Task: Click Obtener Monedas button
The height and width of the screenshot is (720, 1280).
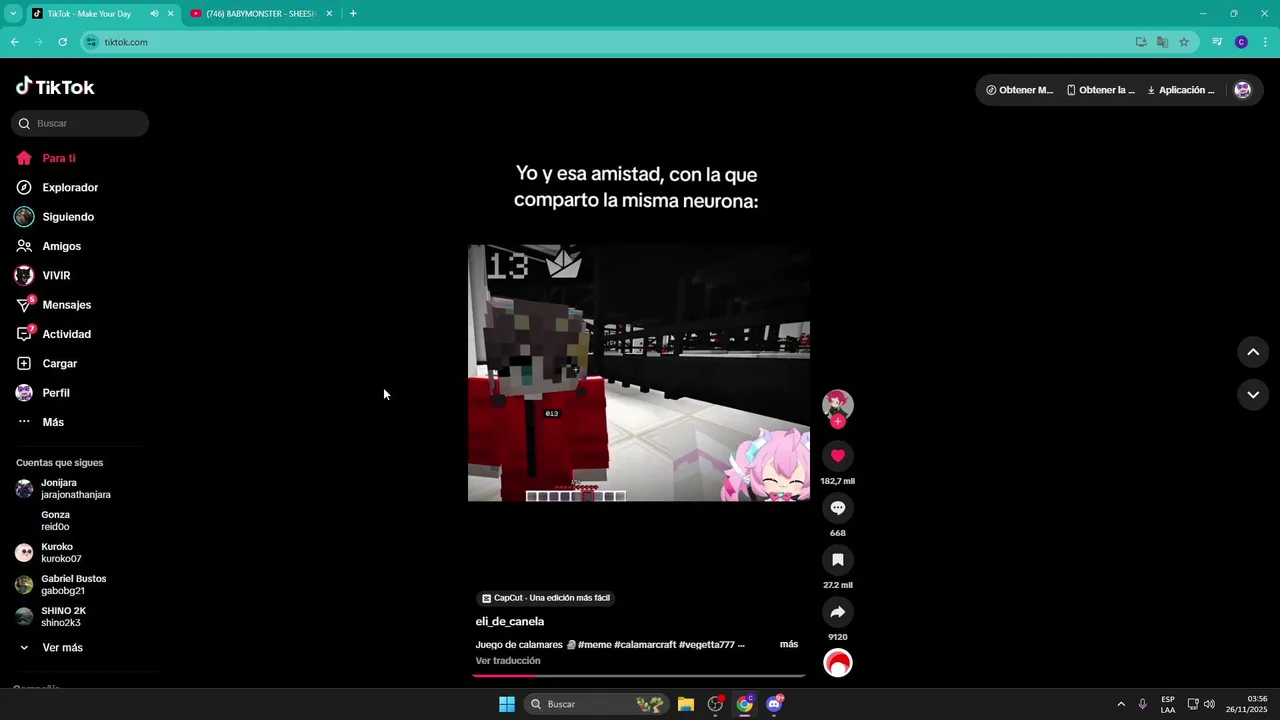Action: click(x=1019, y=90)
